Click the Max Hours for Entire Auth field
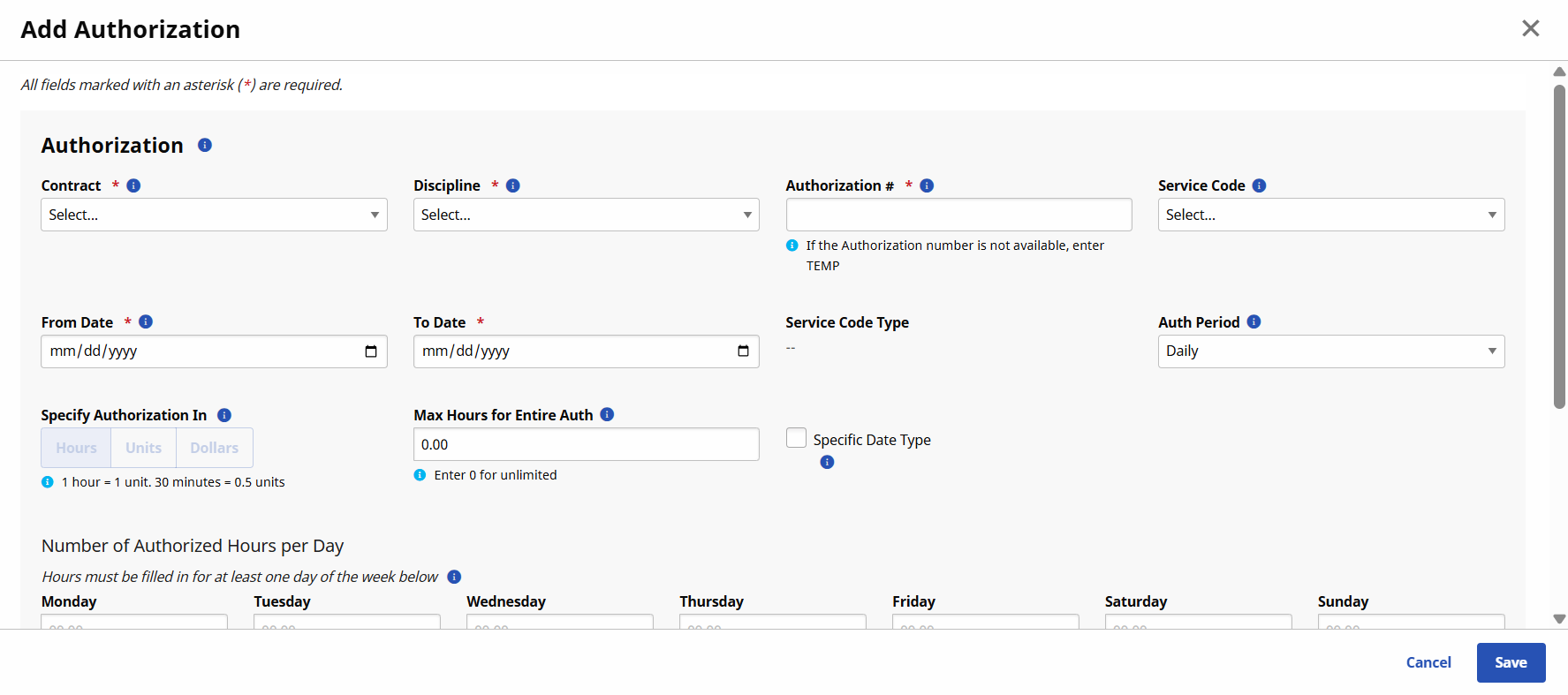The image size is (1568, 695). click(x=587, y=444)
